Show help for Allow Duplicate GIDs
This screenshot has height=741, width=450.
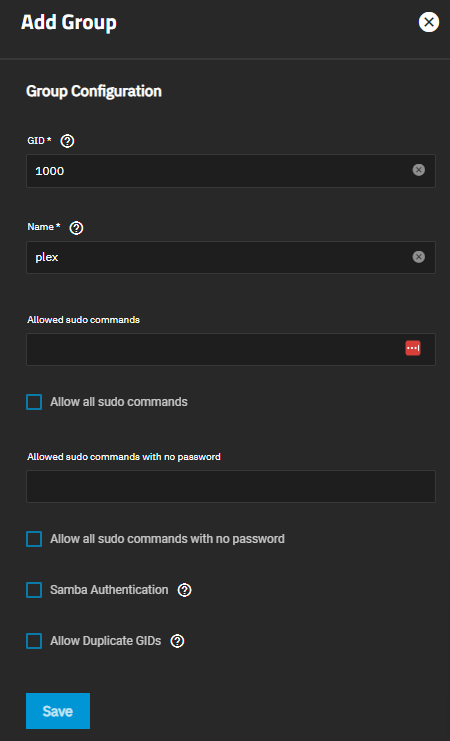(x=177, y=641)
